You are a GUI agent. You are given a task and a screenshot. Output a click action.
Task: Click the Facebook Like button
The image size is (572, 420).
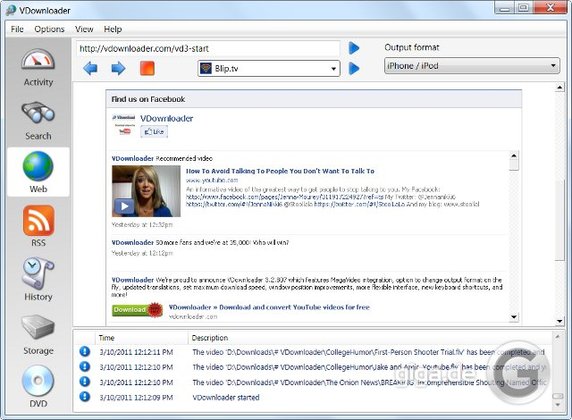click(x=154, y=132)
